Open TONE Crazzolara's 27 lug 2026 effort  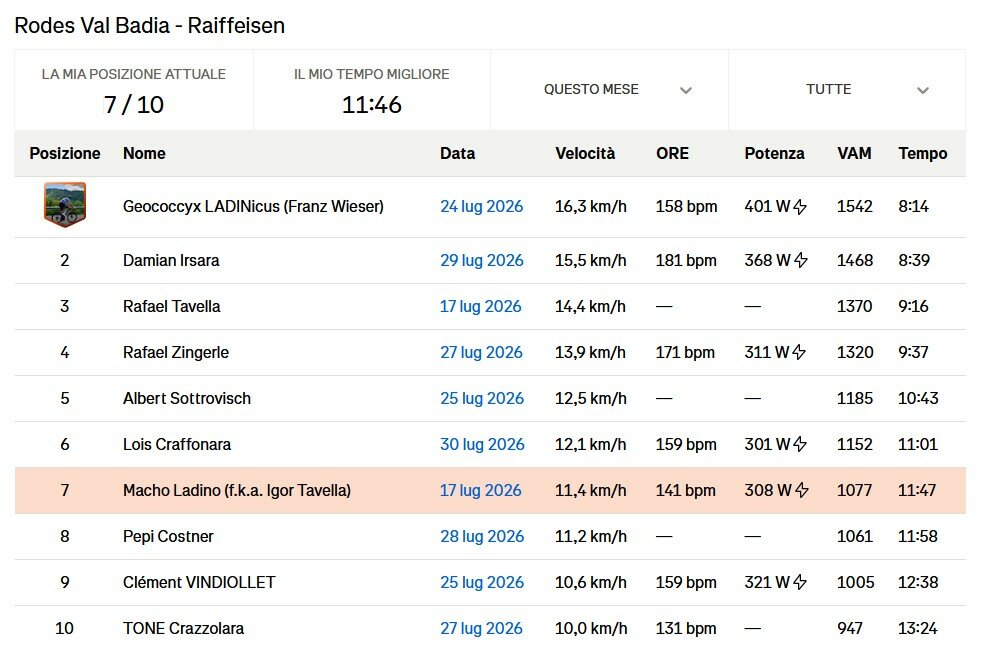point(481,628)
